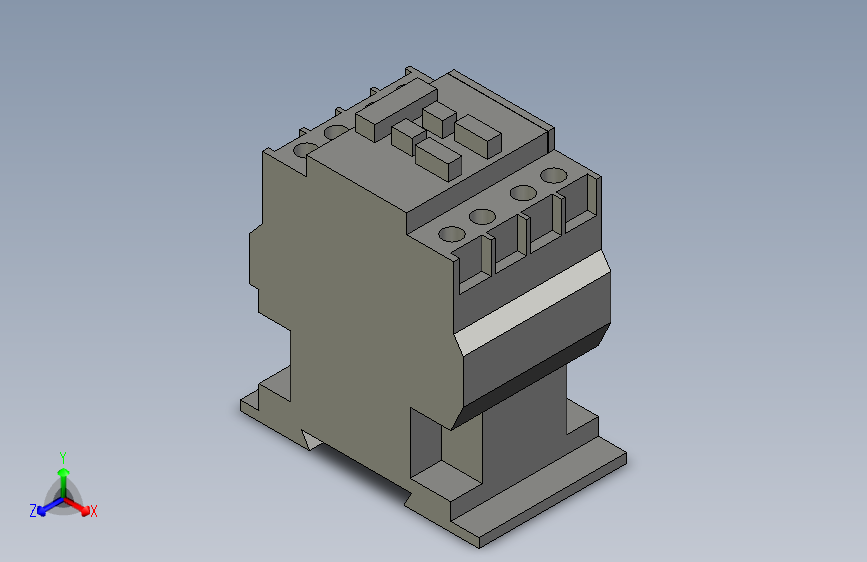This screenshot has height=562, width=867.
Task: Click the green Y axis arrow
Action: click(64, 483)
